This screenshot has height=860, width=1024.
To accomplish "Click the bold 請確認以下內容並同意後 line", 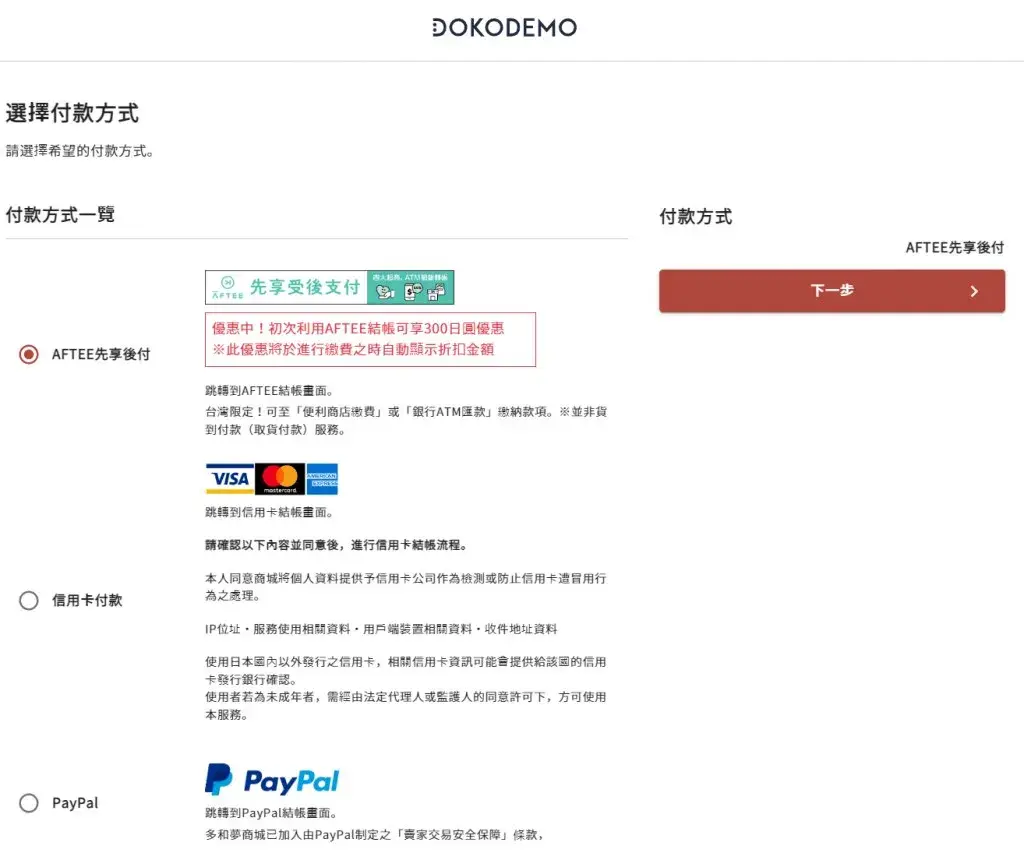I will pyautogui.click(x=336, y=545).
